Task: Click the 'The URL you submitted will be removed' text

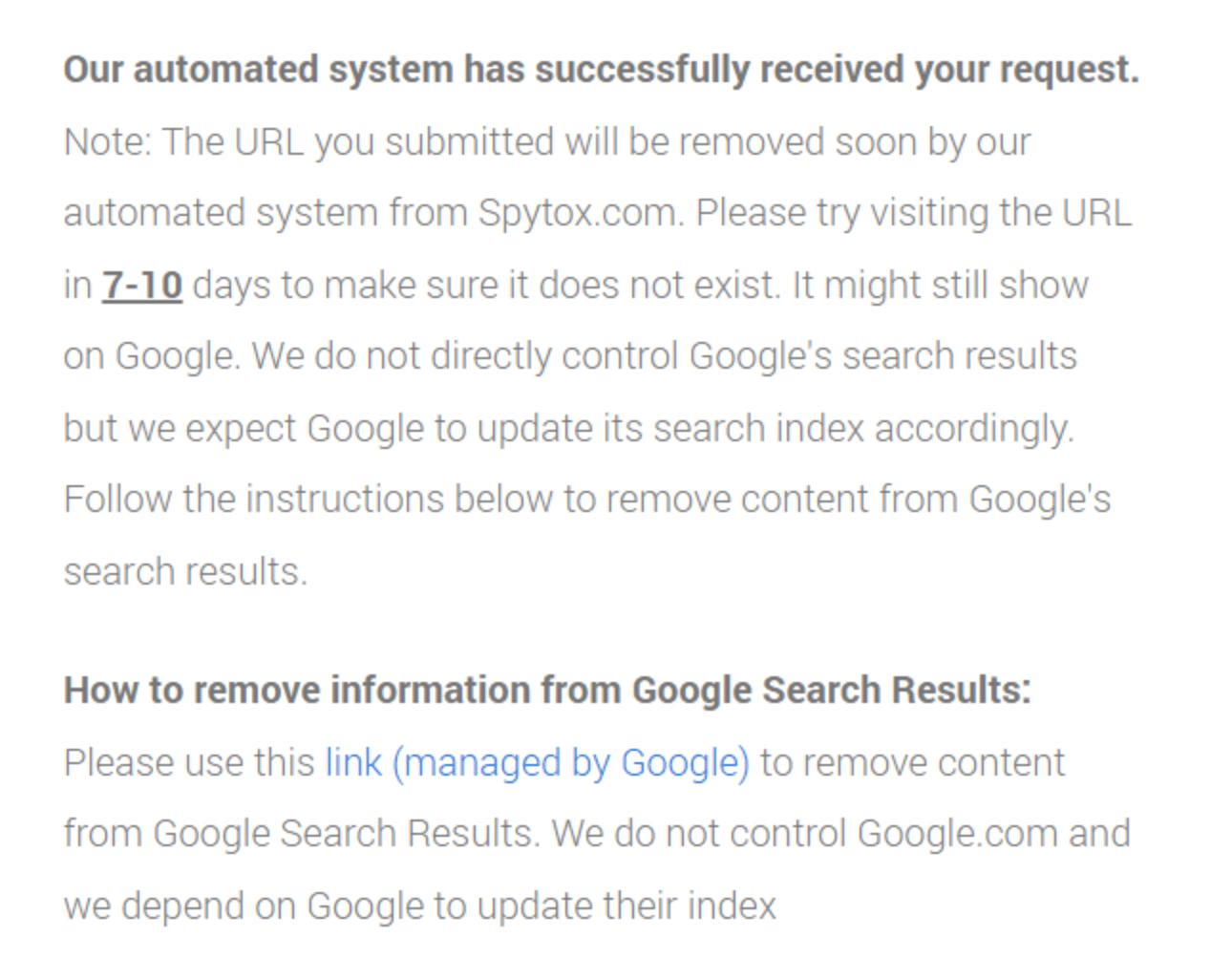Action: coord(493,142)
